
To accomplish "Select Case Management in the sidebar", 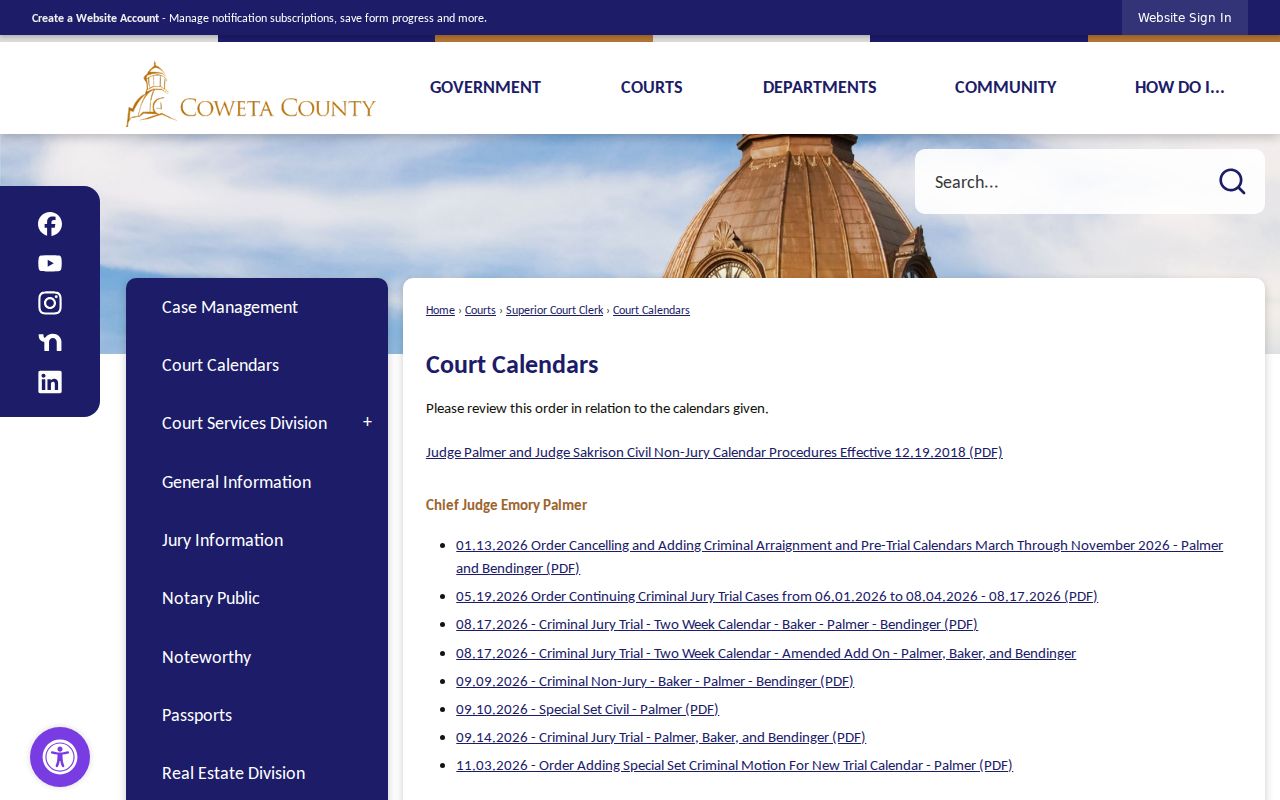I will point(230,307).
